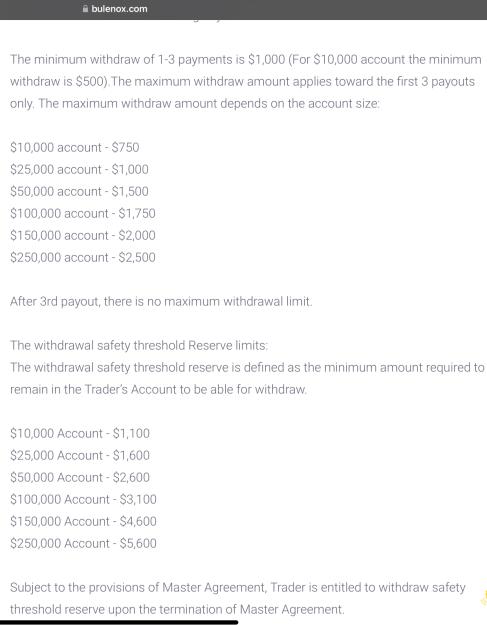
Task: Select the '$25,000 account - $1,000' line
Action: [79, 169]
